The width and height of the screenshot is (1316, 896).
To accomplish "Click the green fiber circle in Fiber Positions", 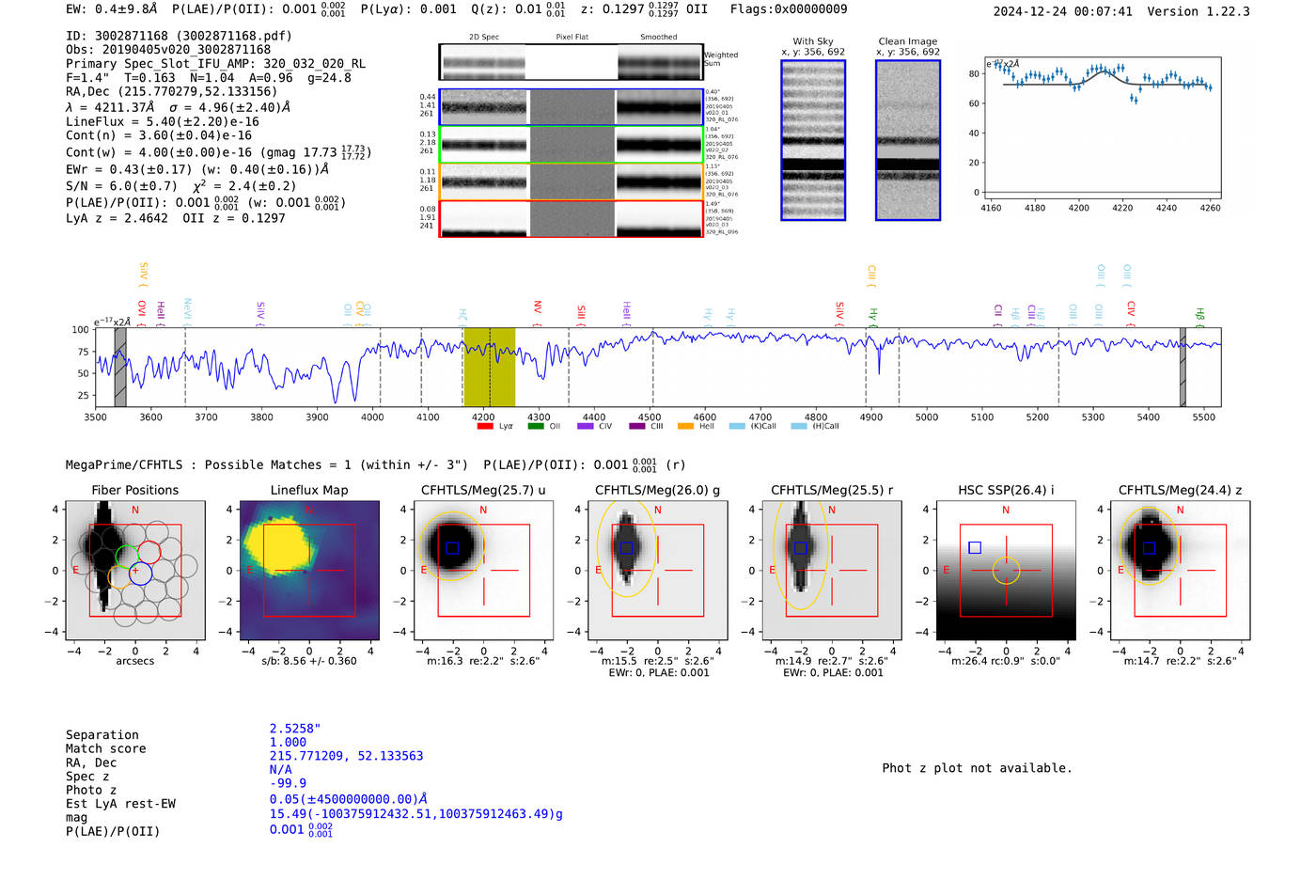I will (127, 556).
